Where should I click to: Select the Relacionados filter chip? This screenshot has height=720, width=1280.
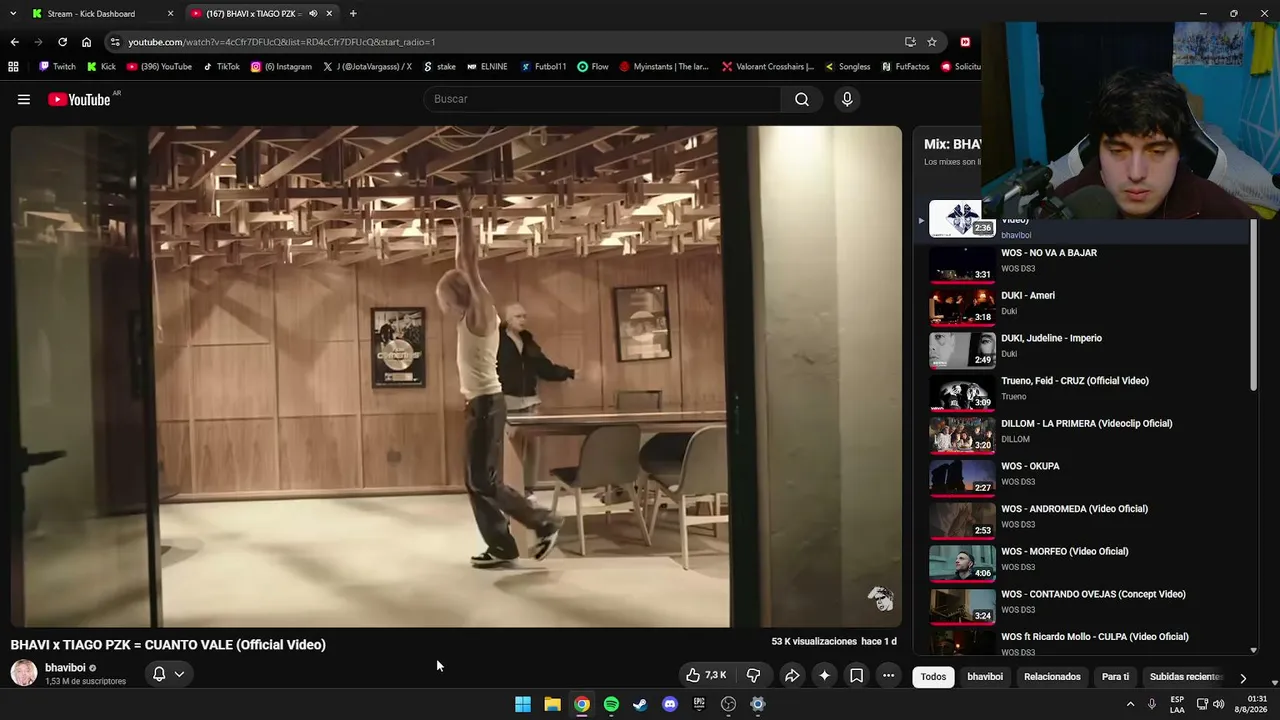[1052, 677]
